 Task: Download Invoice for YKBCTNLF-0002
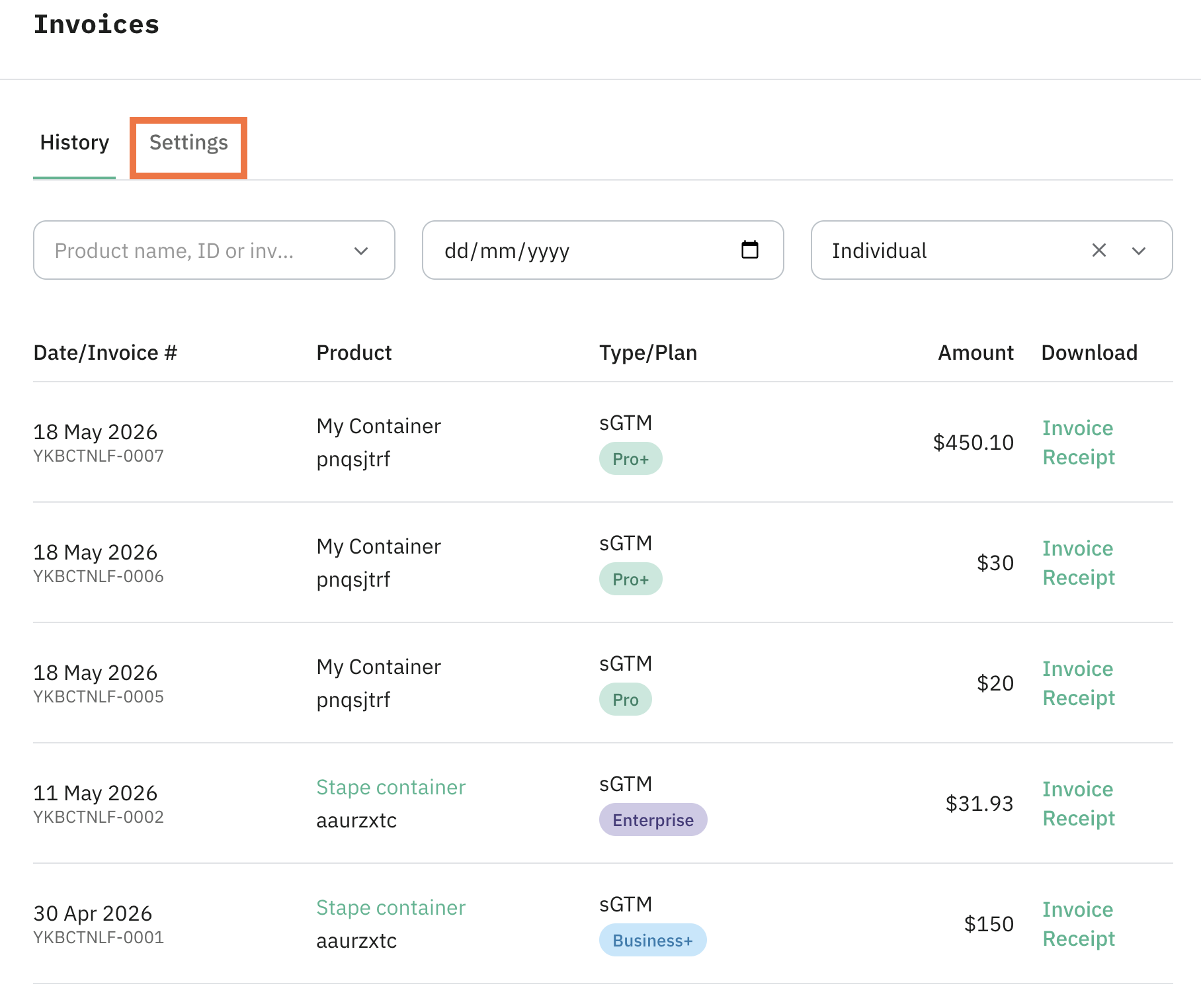(x=1078, y=789)
